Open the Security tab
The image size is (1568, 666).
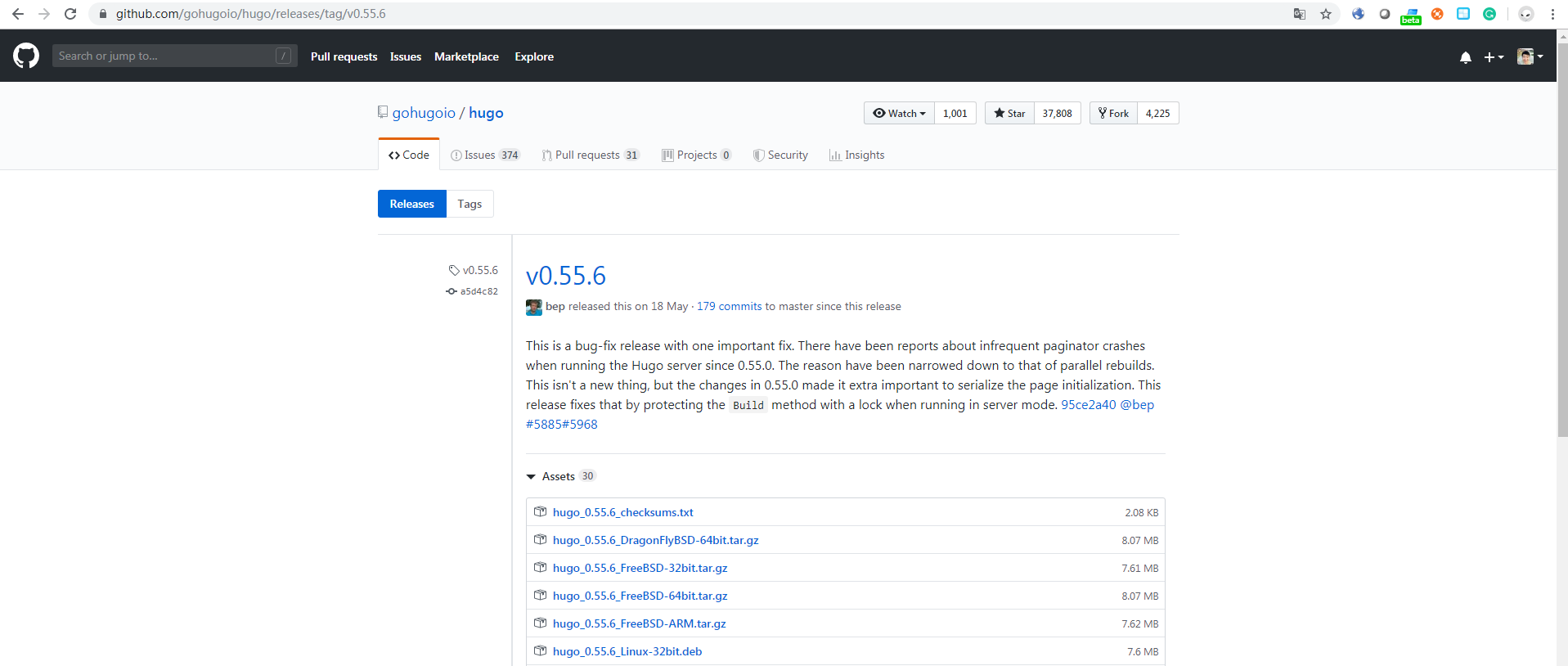click(780, 155)
